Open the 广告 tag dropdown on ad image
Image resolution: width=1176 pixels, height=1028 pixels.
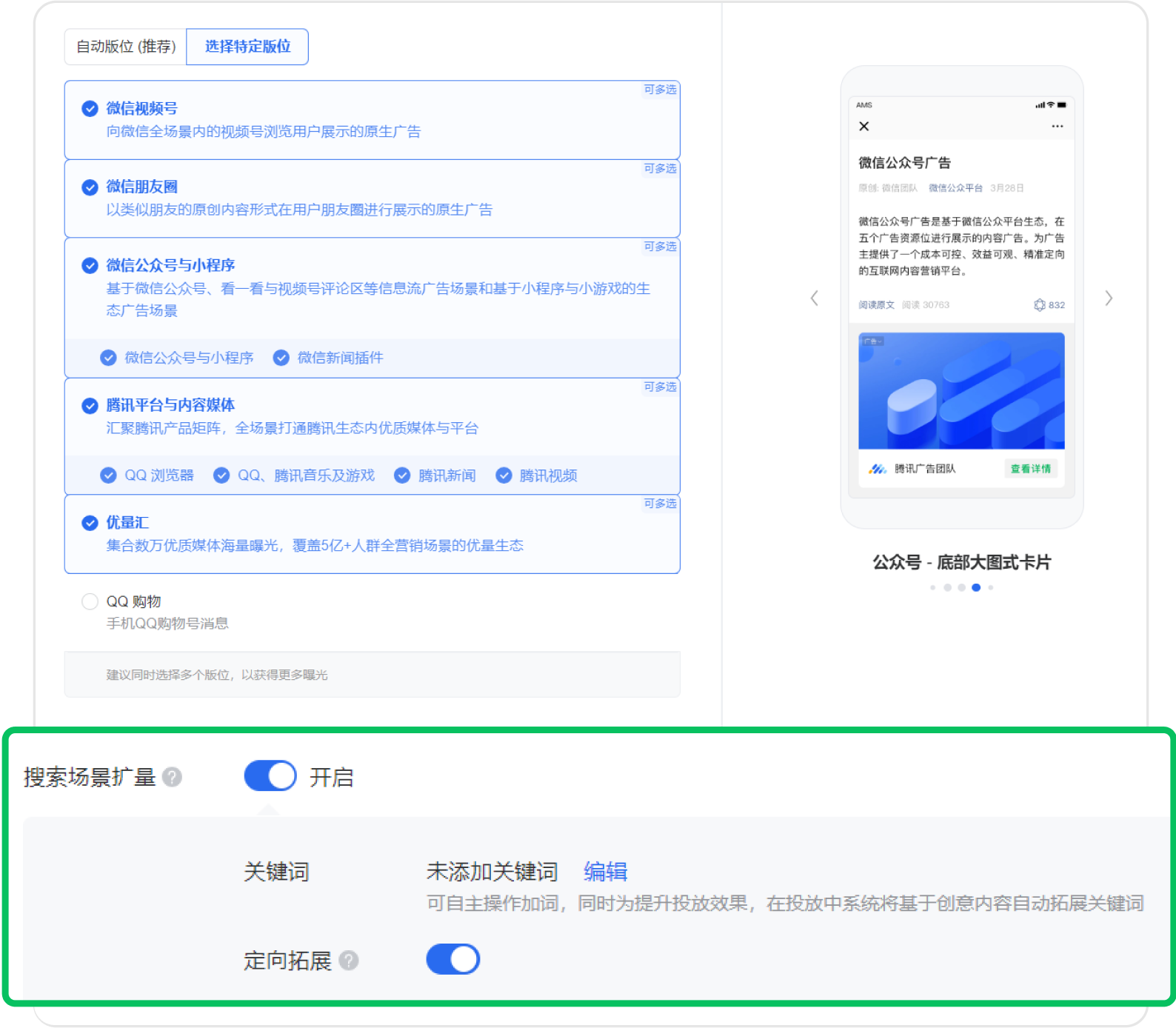(x=872, y=341)
